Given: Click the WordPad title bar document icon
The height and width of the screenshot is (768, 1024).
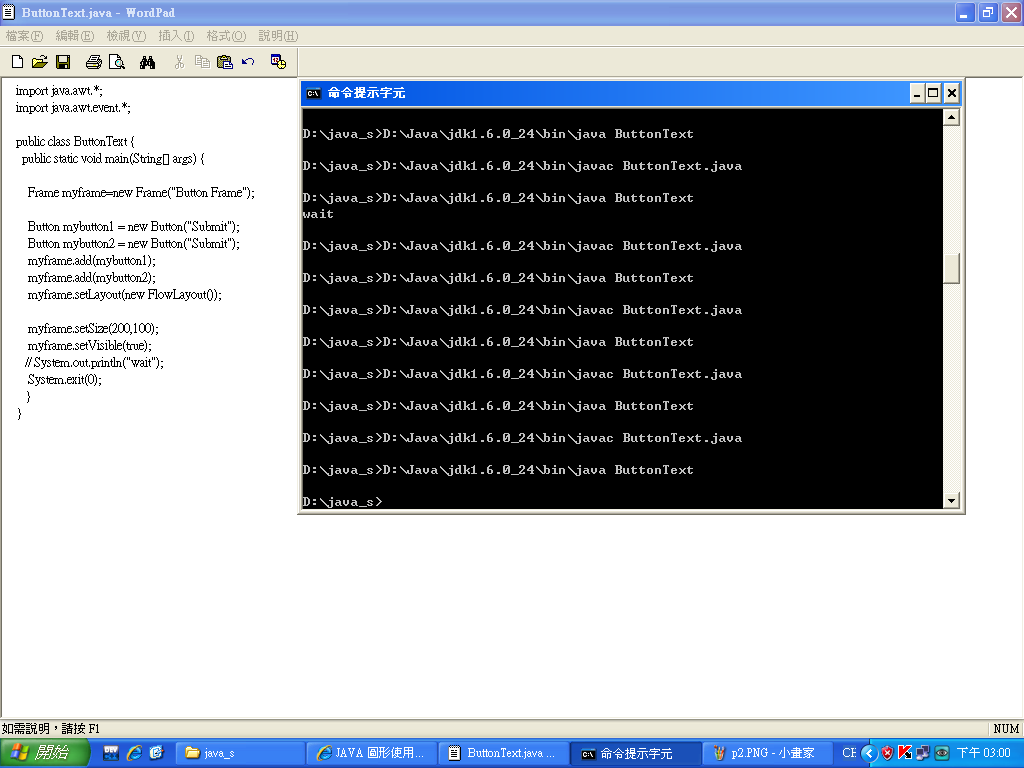Looking at the screenshot, I should (x=8, y=12).
